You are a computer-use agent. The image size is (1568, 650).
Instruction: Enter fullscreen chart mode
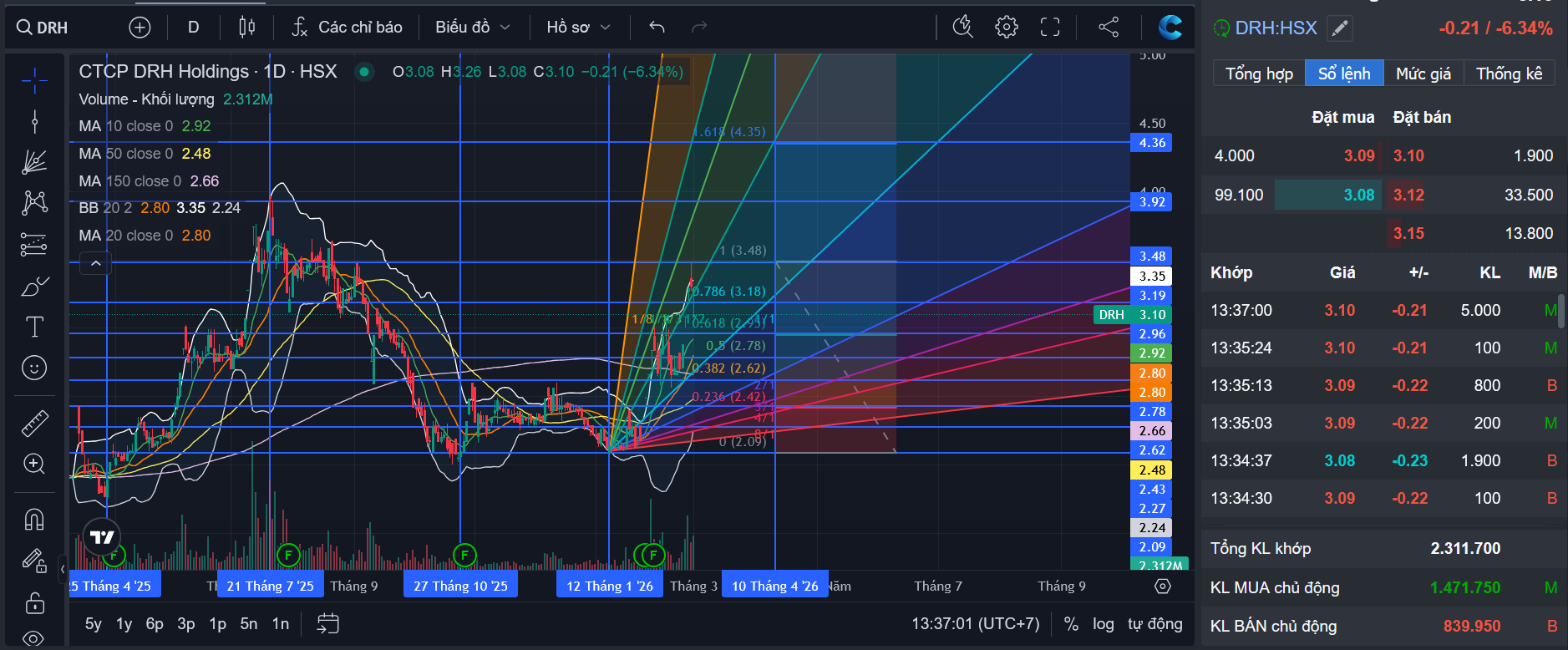(x=1050, y=28)
